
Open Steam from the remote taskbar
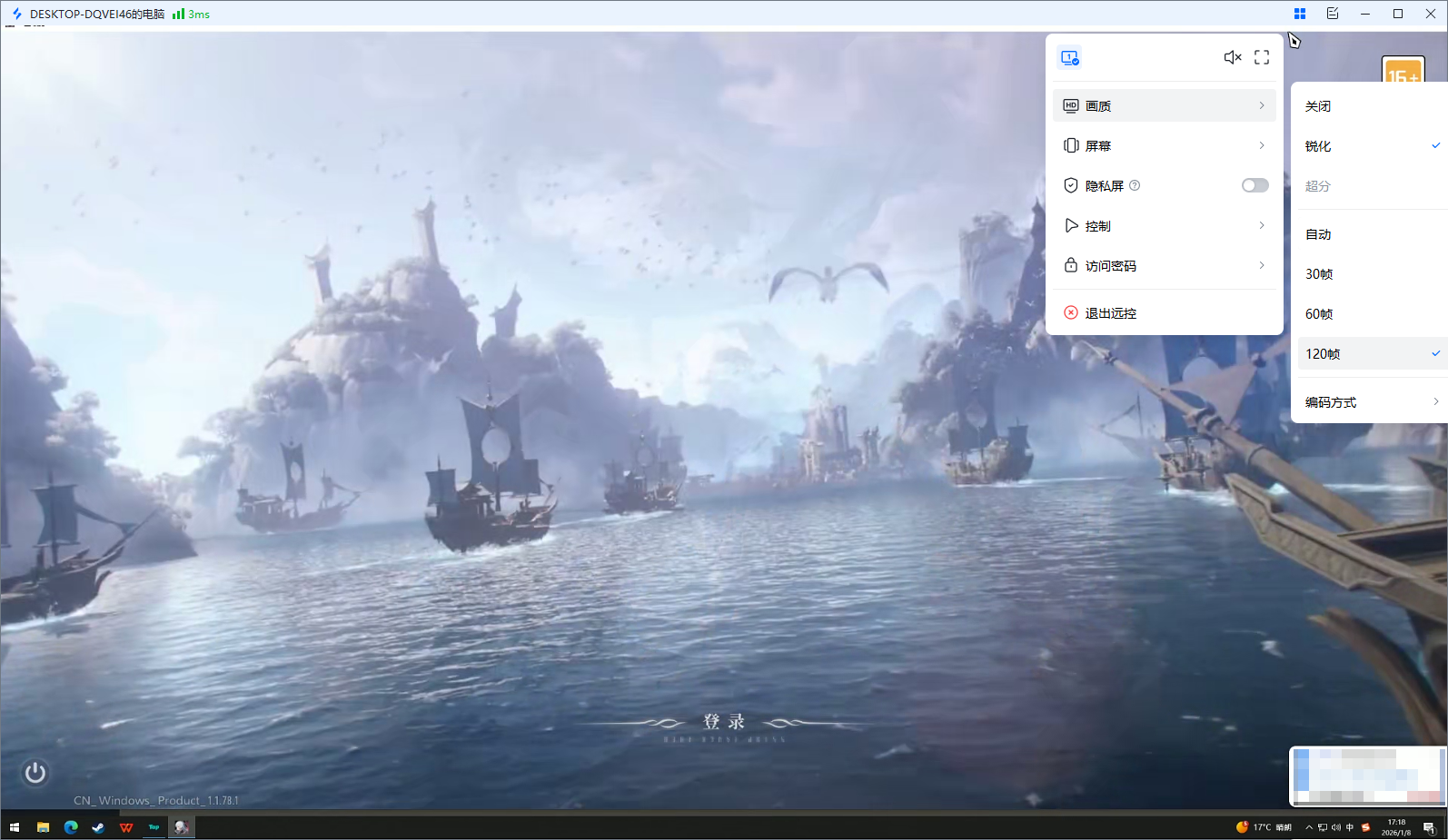(x=98, y=827)
